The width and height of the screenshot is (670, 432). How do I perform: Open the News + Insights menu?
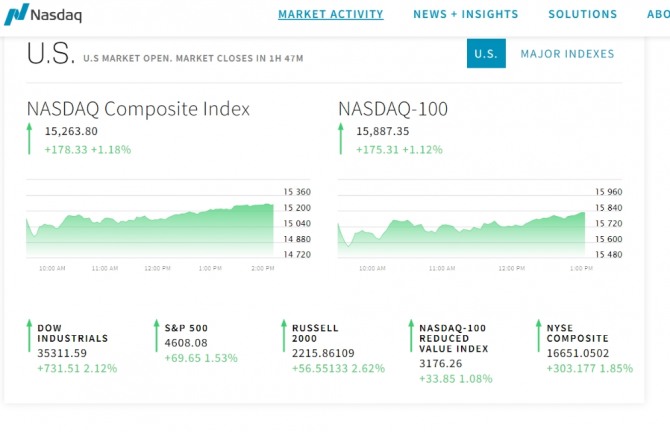(465, 15)
